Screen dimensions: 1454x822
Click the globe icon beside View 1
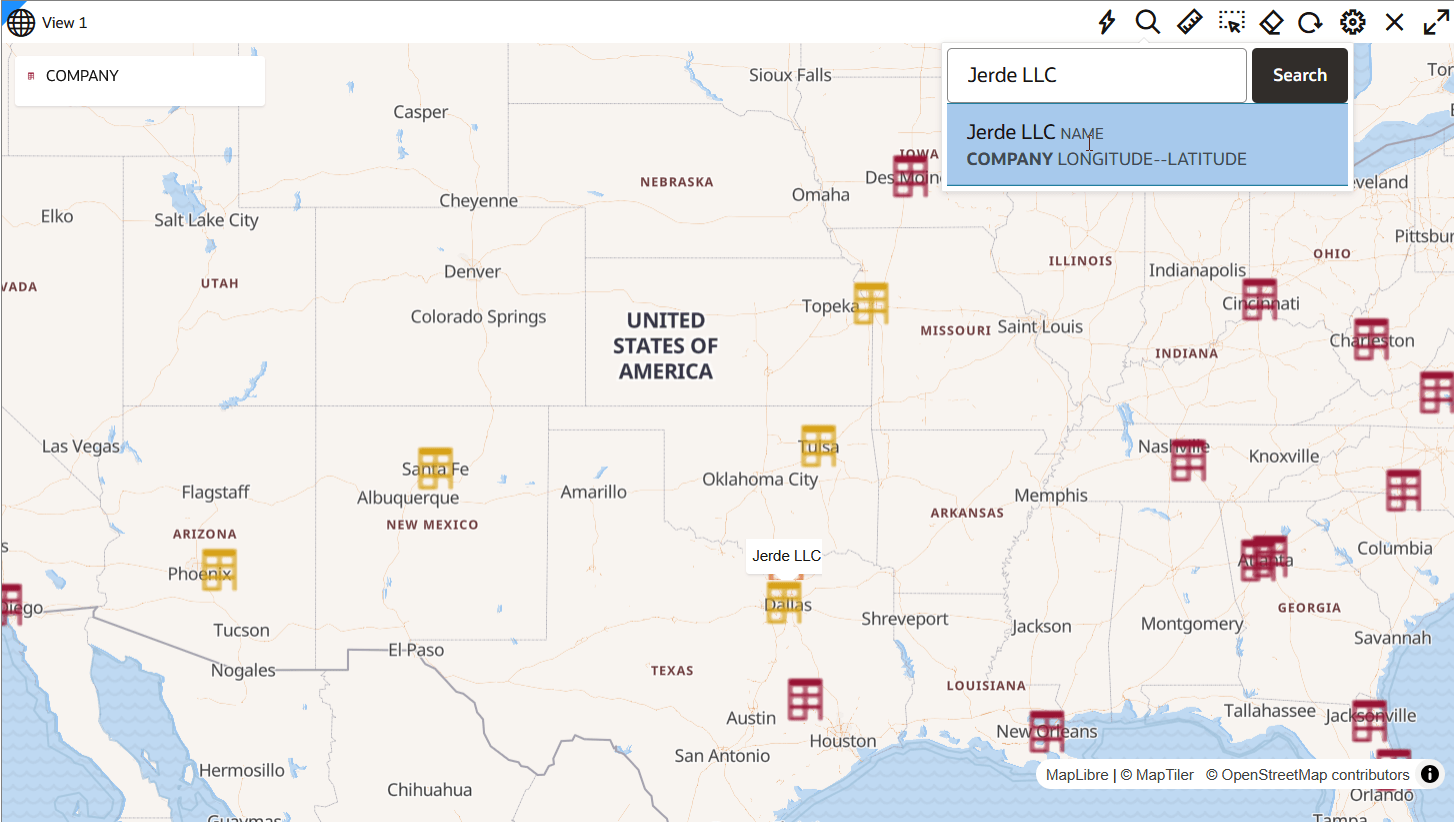(20, 22)
